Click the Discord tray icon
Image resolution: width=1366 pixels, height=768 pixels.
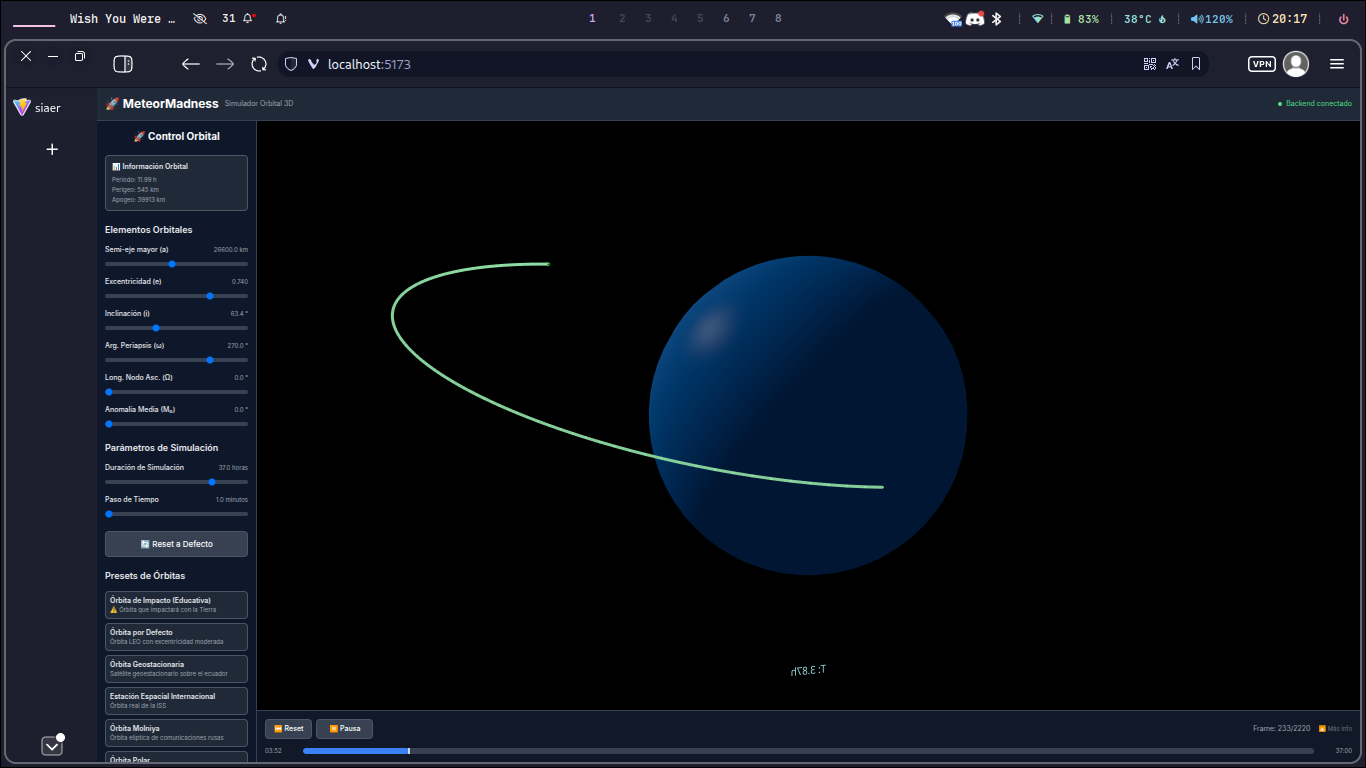(975, 19)
